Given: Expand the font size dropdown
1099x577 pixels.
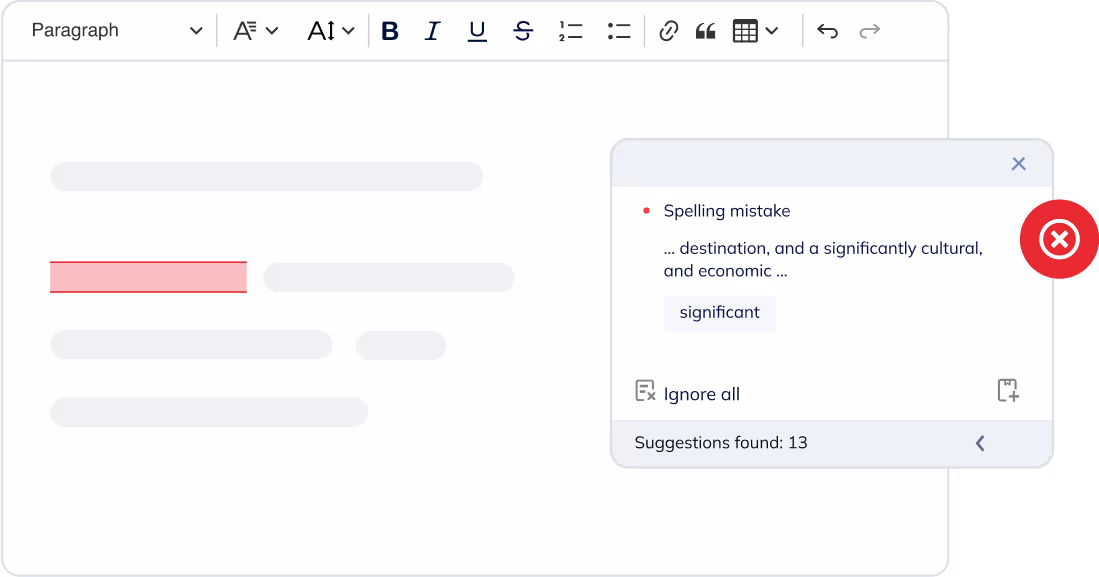Looking at the screenshot, I should (331, 31).
